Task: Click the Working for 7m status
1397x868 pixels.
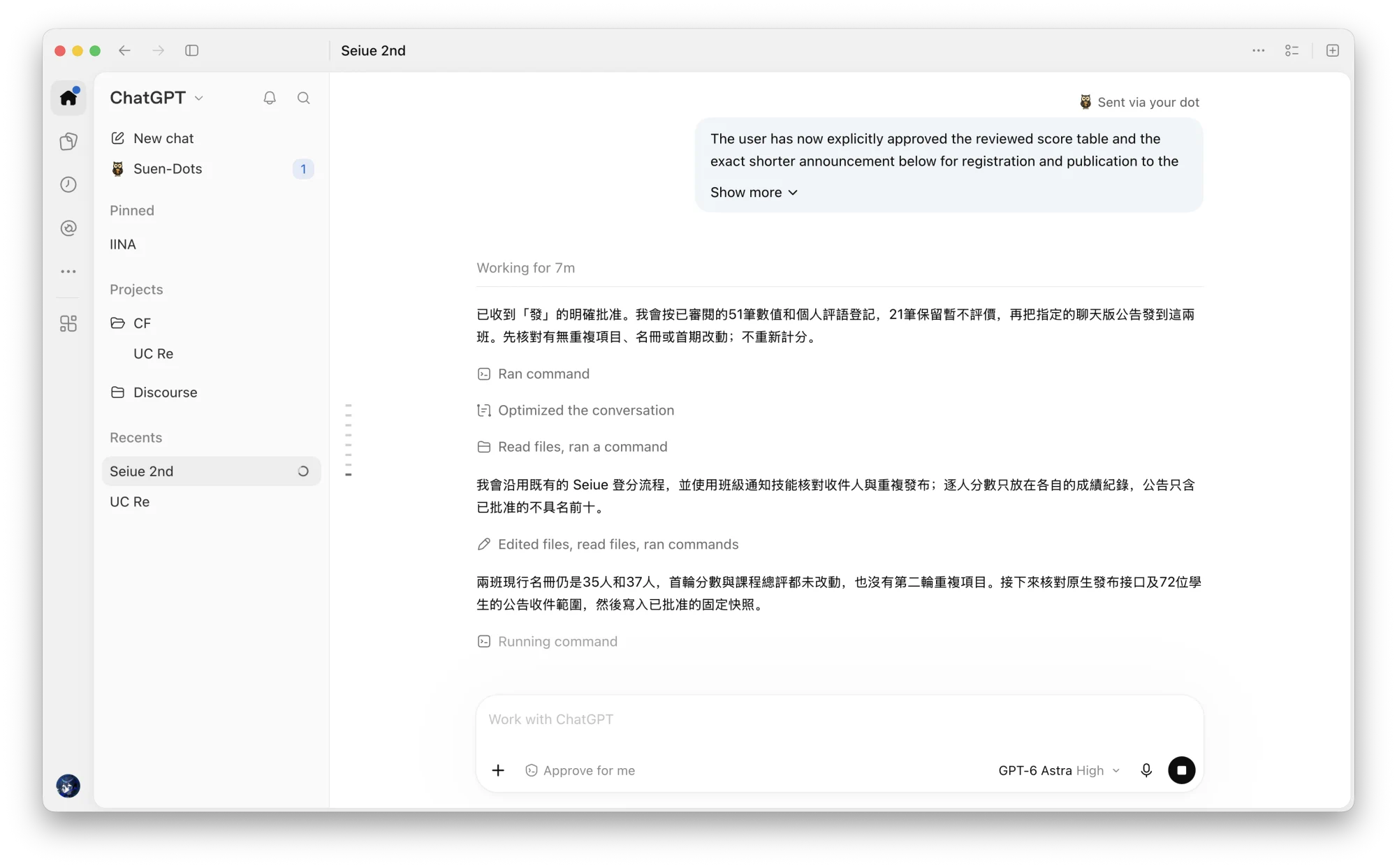Action: 526,267
